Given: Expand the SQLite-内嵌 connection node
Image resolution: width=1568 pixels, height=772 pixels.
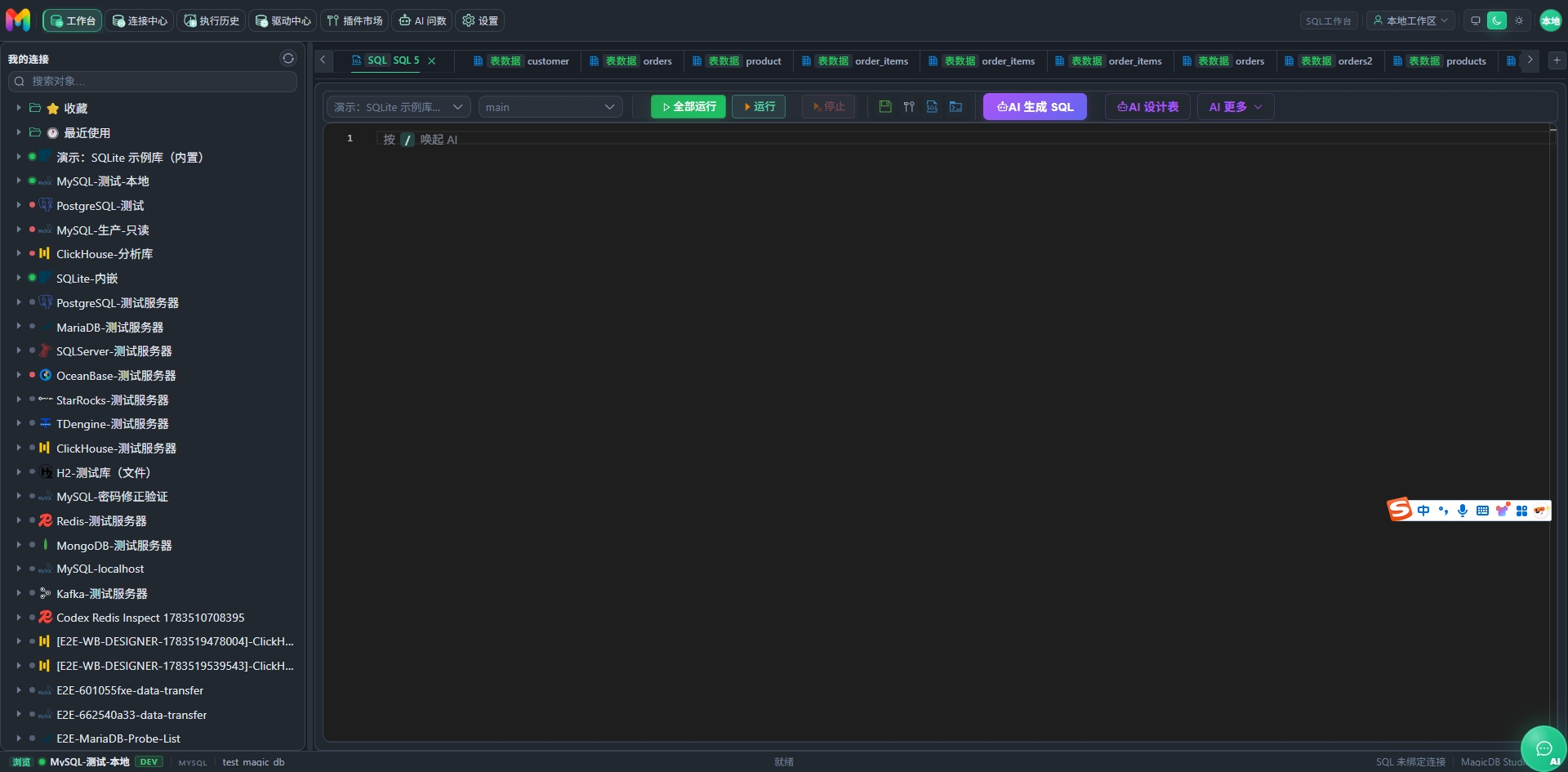Looking at the screenshot, I should (19, 278).
